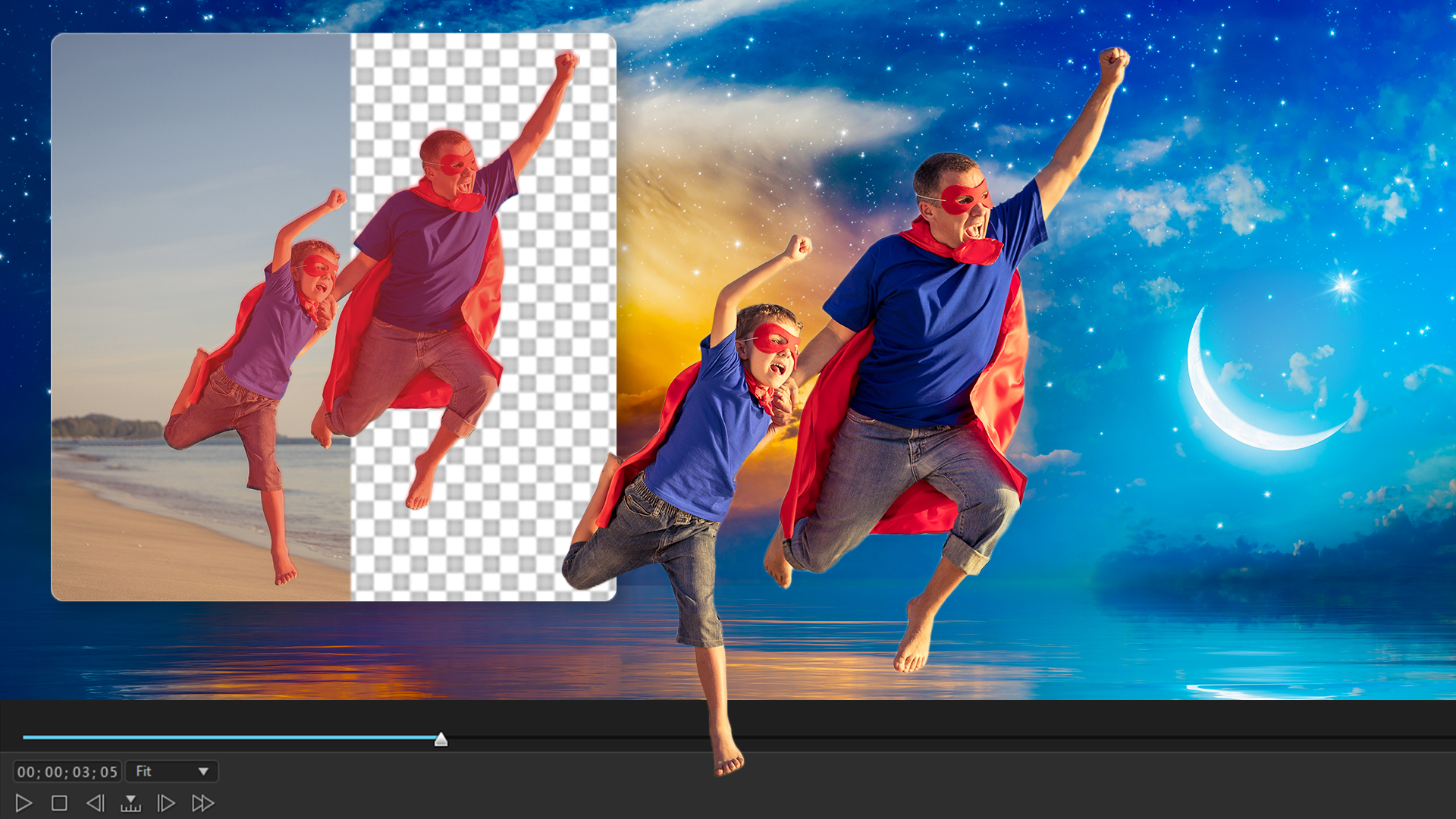This screenshot has width=1456, height=819.
Task: Click the Stop square button
Action: (59, 803)
